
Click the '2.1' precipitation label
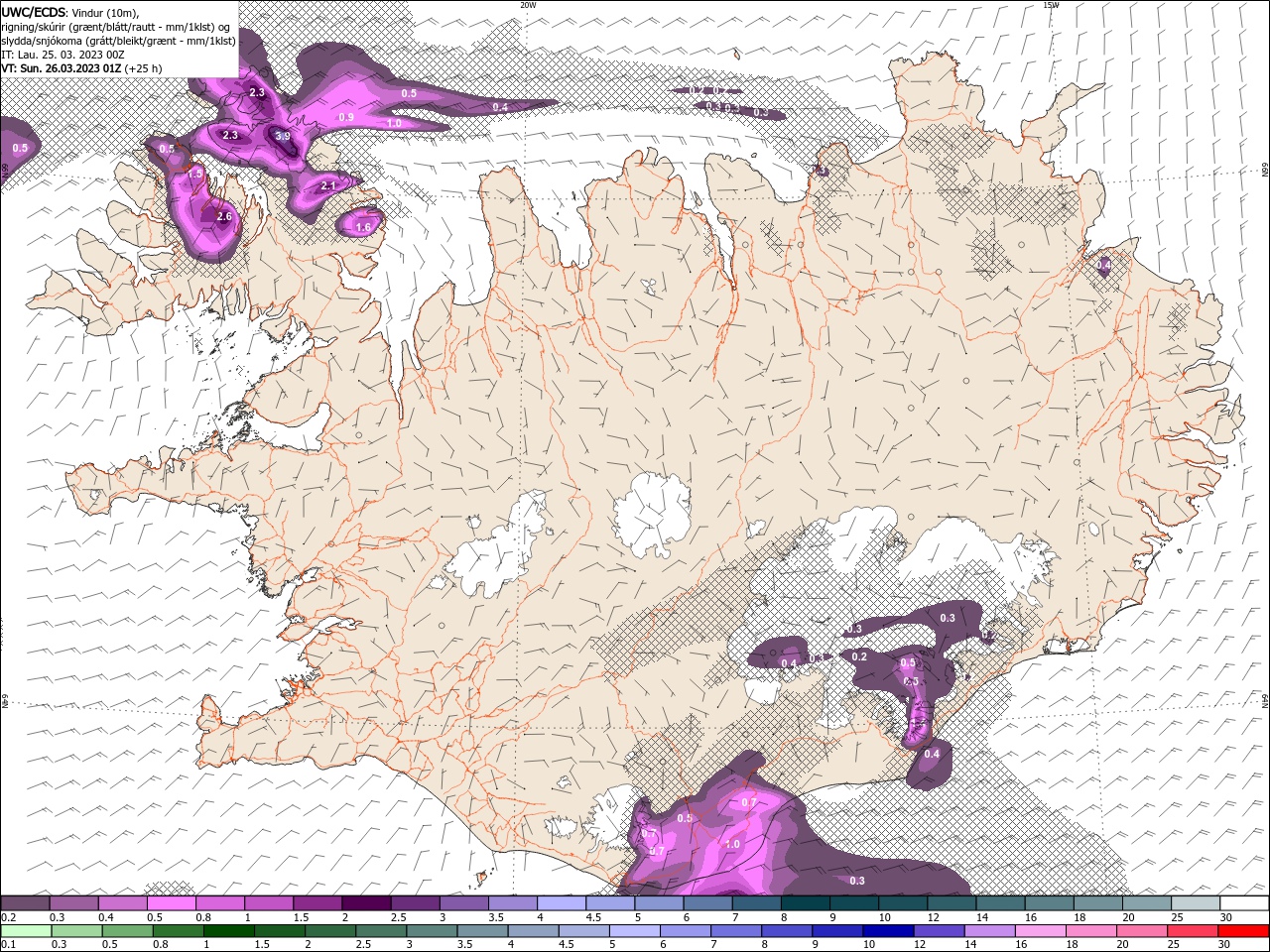pyautogui.click(x=329, y=185)
